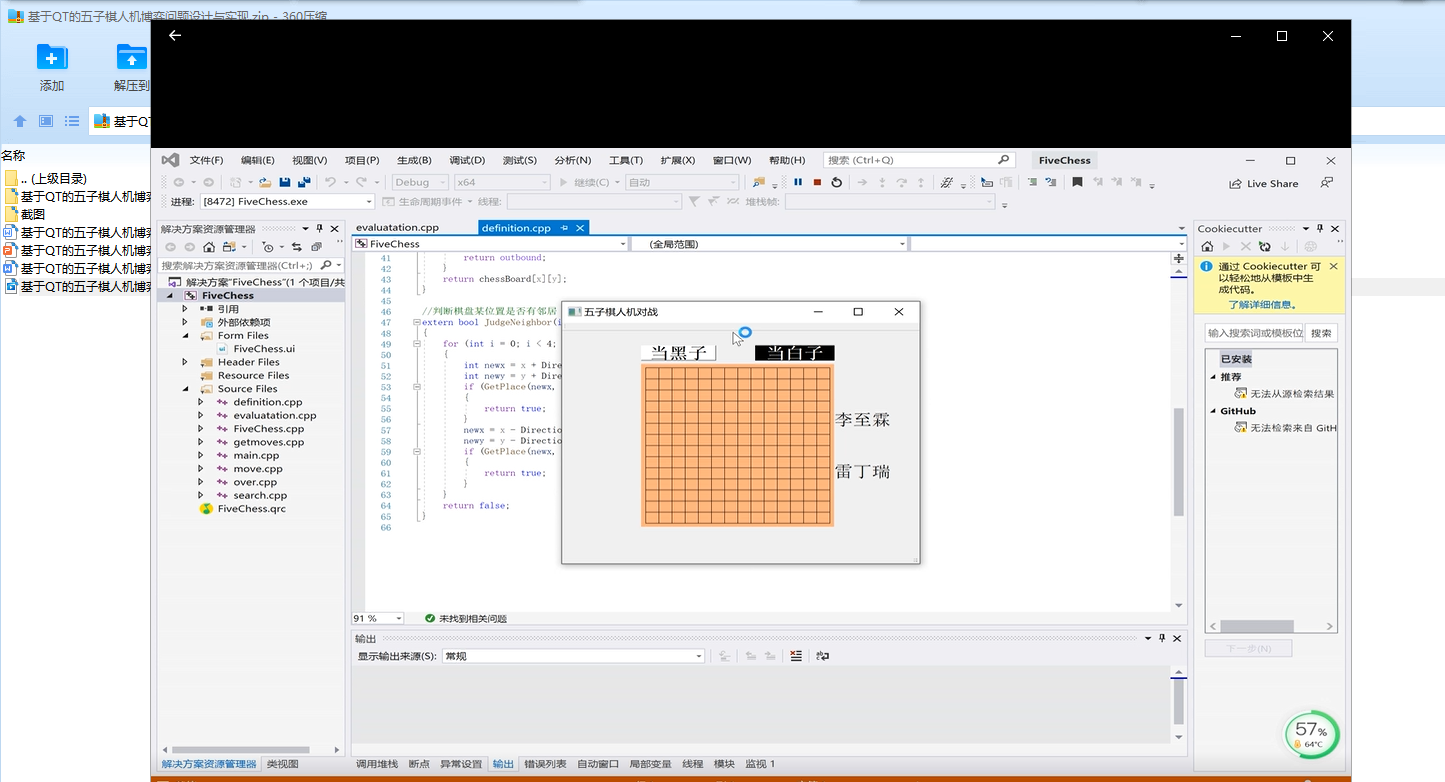Click the search magnifier in Ctrl+Q box

click(x=1004, y=160)
